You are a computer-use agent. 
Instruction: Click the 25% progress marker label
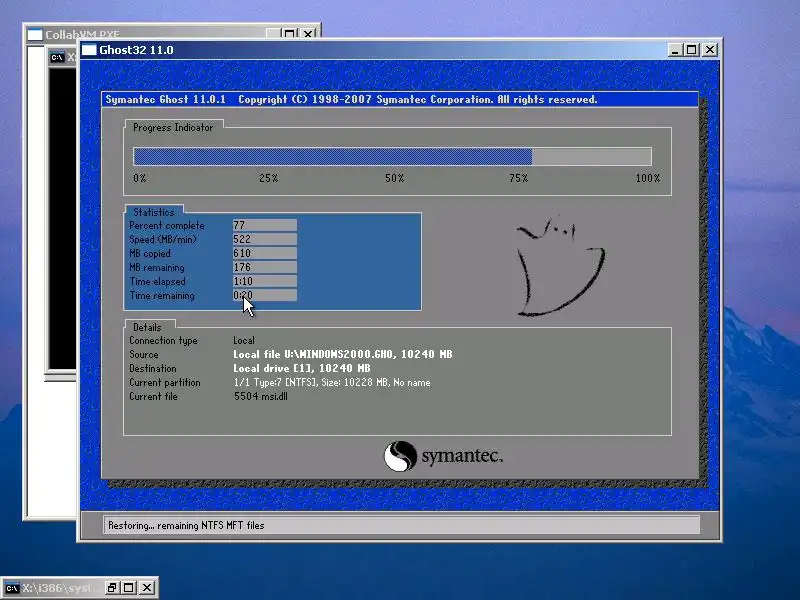click(x=268, y=178)
